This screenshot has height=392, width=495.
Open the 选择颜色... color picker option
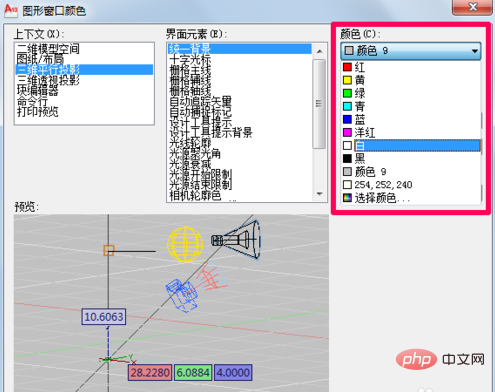(411, 198)
